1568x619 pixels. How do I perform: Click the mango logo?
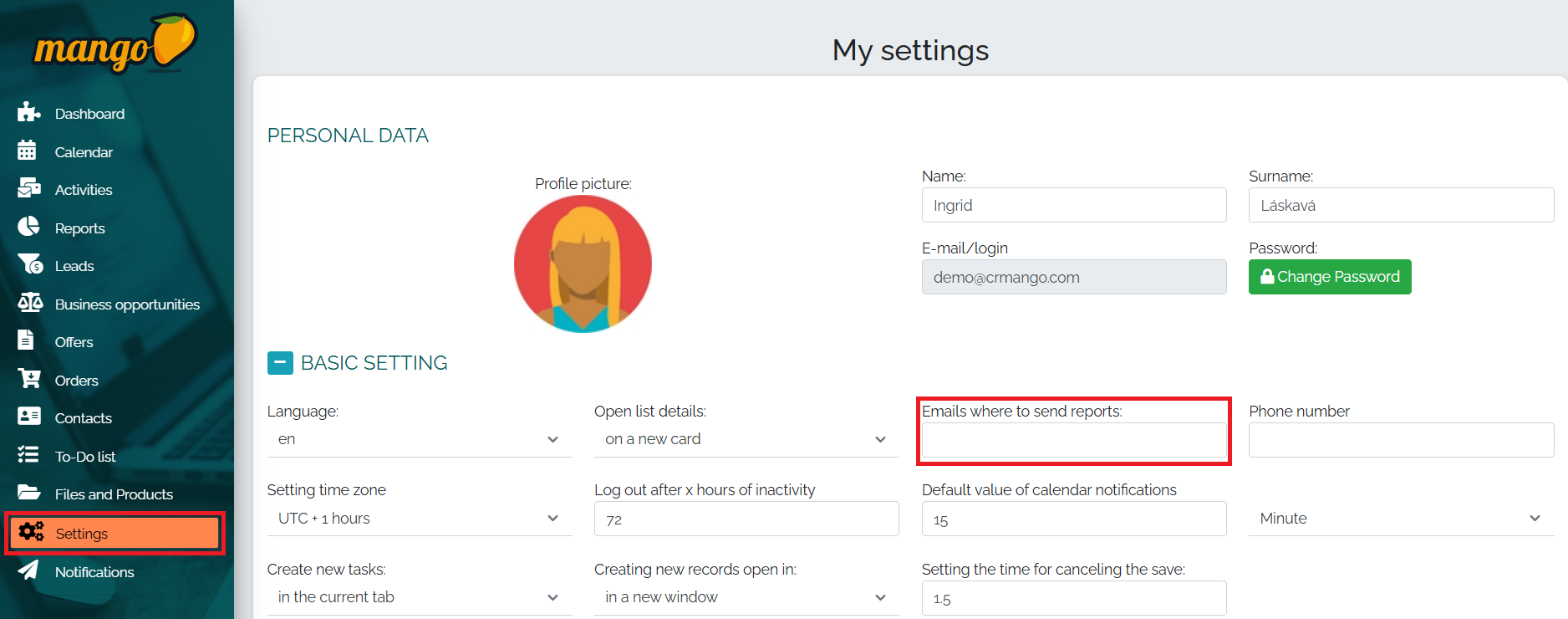(115, 44)
